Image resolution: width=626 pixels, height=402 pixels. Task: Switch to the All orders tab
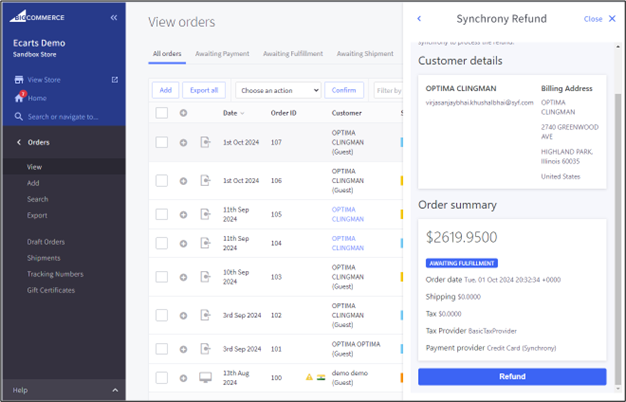coord(167,53)
